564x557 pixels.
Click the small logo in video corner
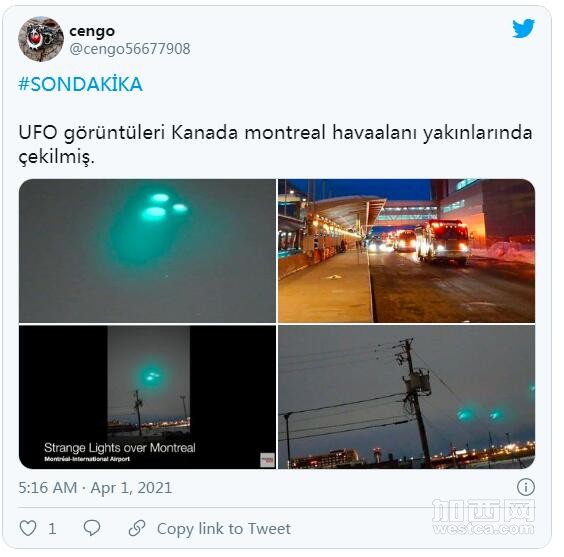coord(267,460)
